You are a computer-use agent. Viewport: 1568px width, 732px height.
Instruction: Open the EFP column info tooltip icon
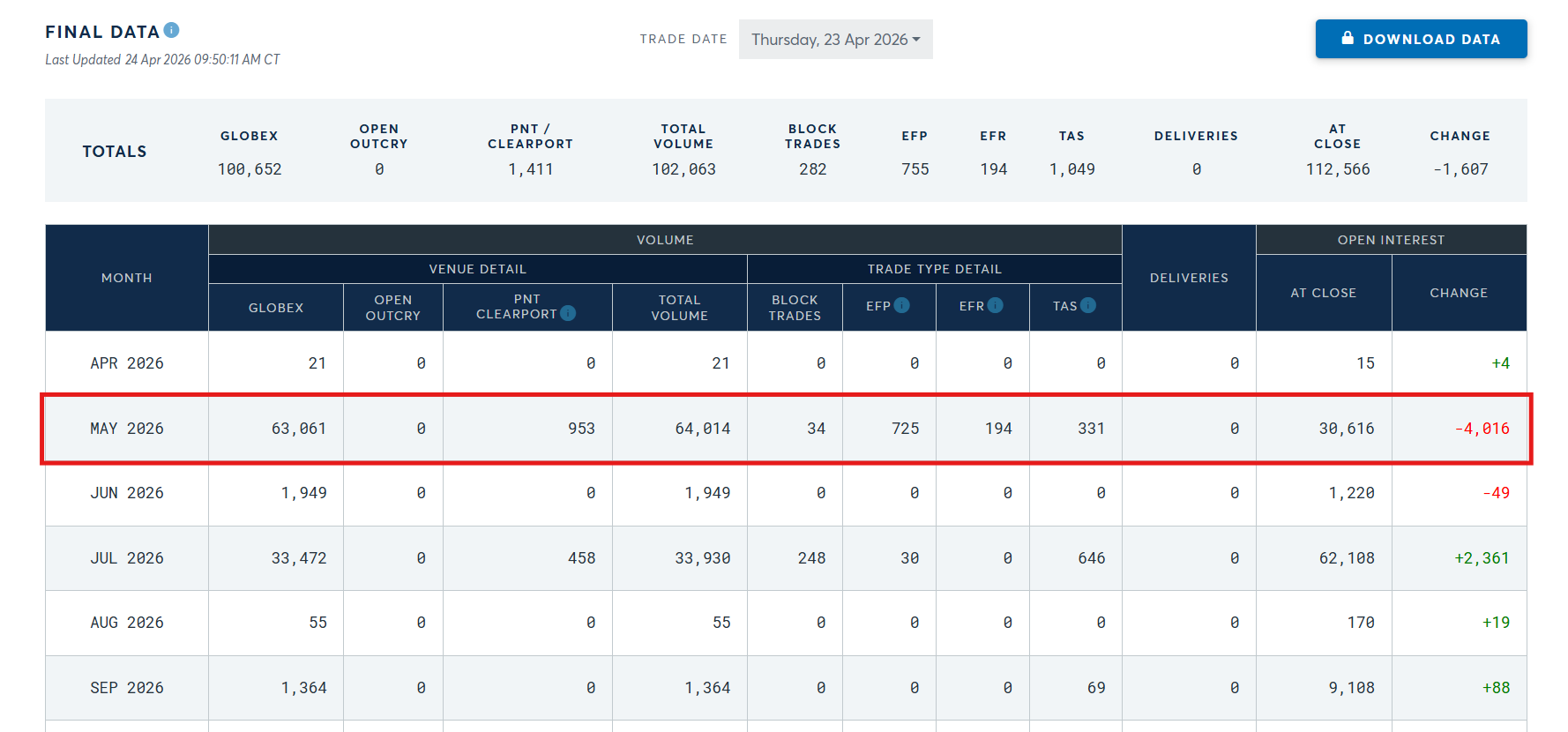click(x=901, y=305)
